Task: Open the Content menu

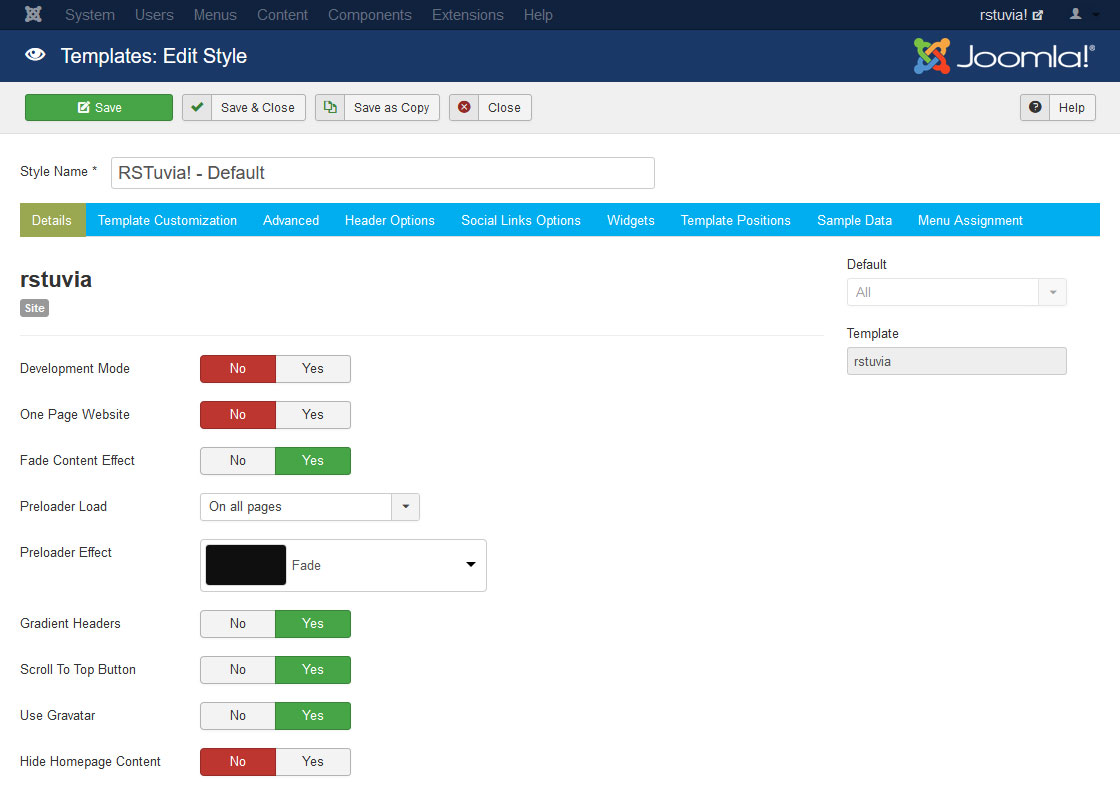Action: pyautogui.click(x=282, y=14)
